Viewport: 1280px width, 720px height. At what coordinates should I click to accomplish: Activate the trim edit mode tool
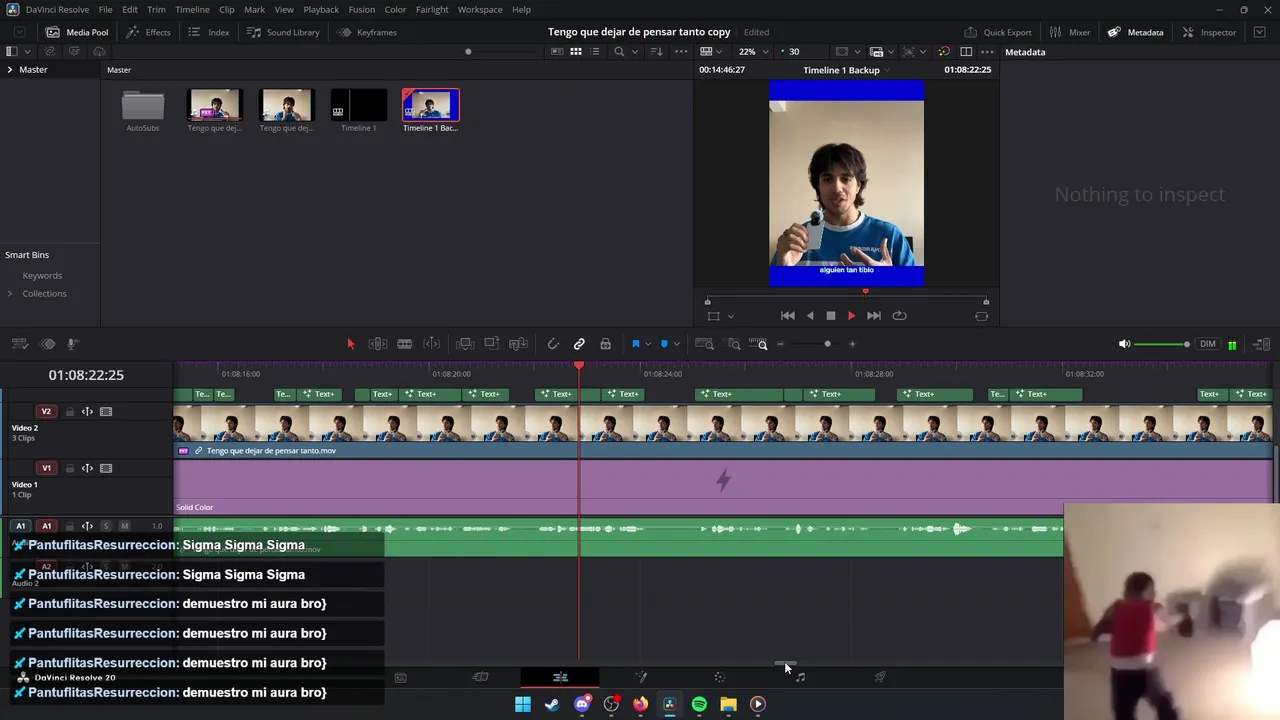click(x=378, y=344)
